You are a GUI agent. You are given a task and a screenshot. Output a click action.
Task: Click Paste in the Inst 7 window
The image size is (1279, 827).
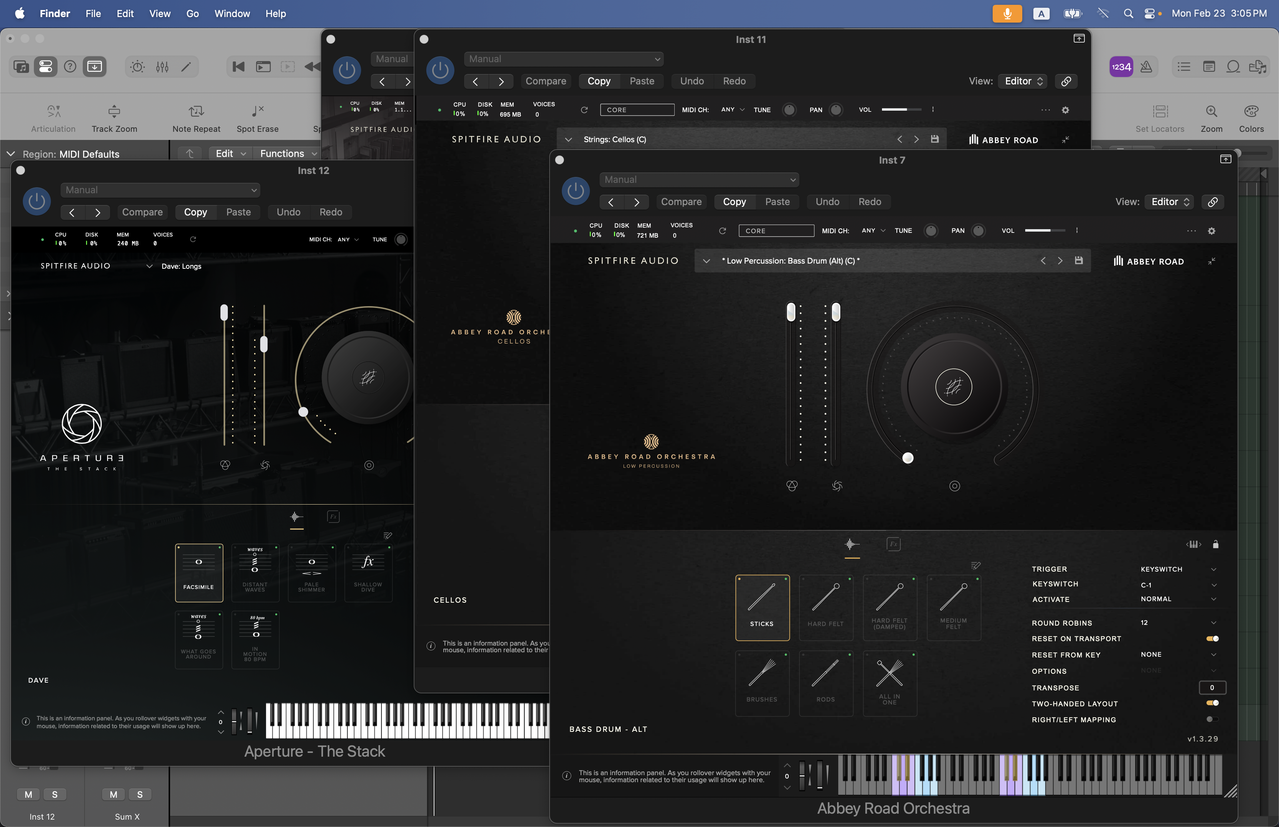[777, 202]
